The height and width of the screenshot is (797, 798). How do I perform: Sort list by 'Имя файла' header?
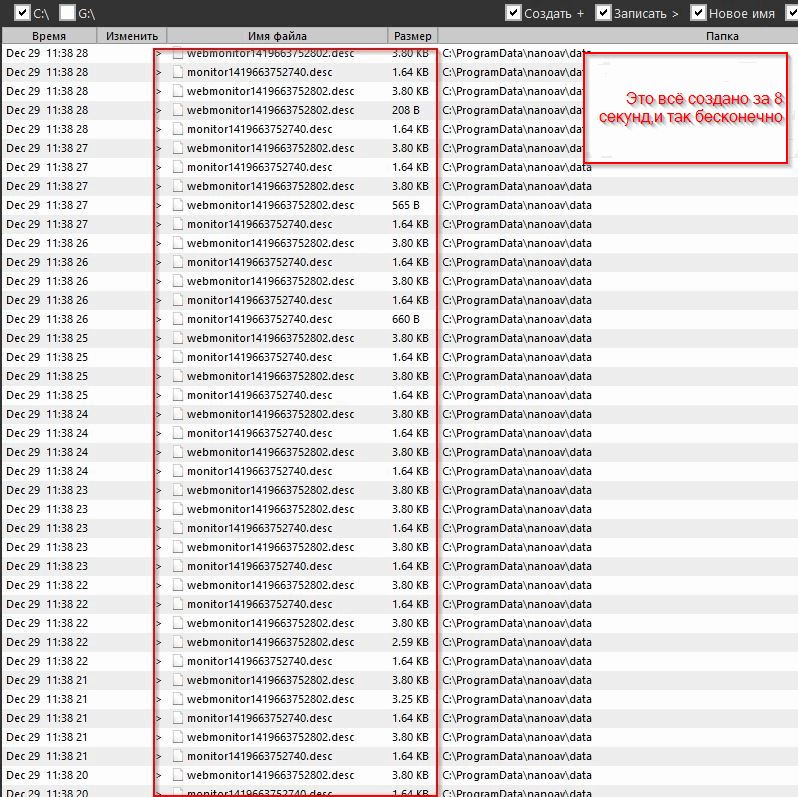[277, 36]
